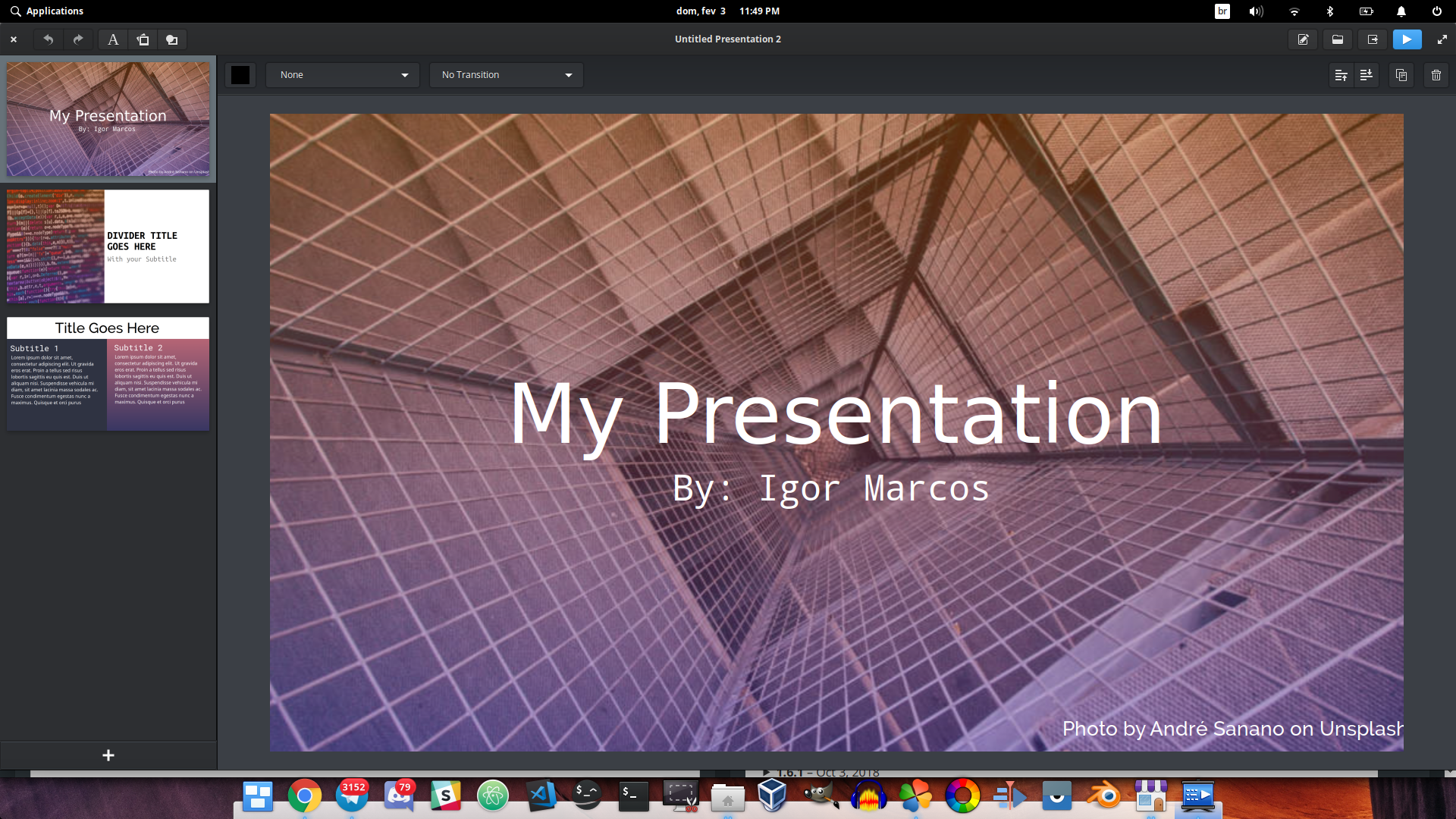Select the 'Divider Title Goes Here' slide thumbnail
1456x819 pixels.
click(108, 246)
